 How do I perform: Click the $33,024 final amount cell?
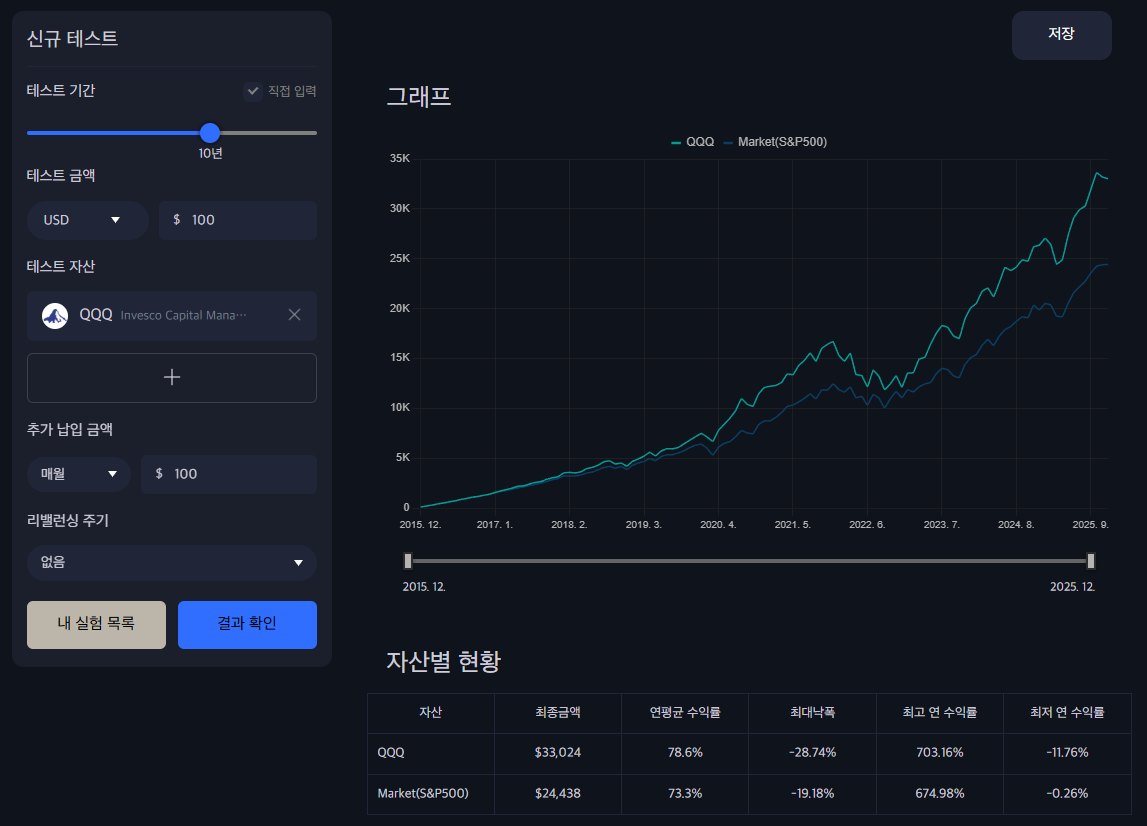[558, 753]
